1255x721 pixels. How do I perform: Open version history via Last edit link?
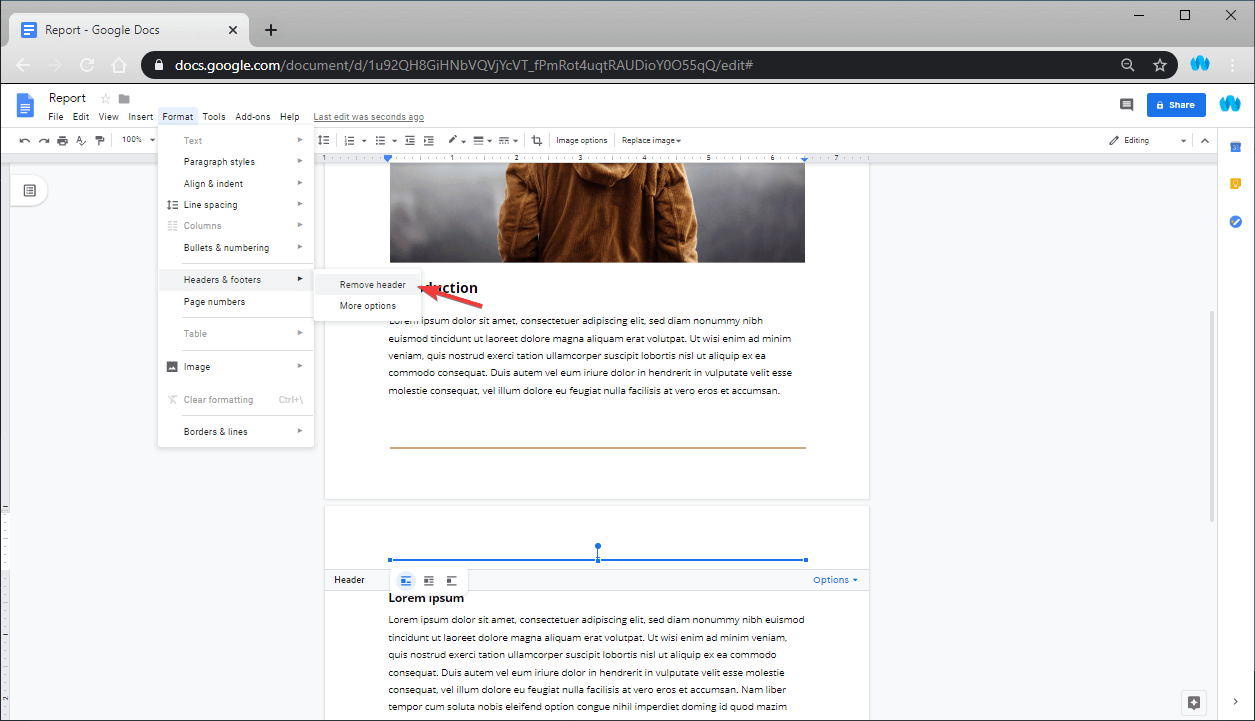point(368,116)
